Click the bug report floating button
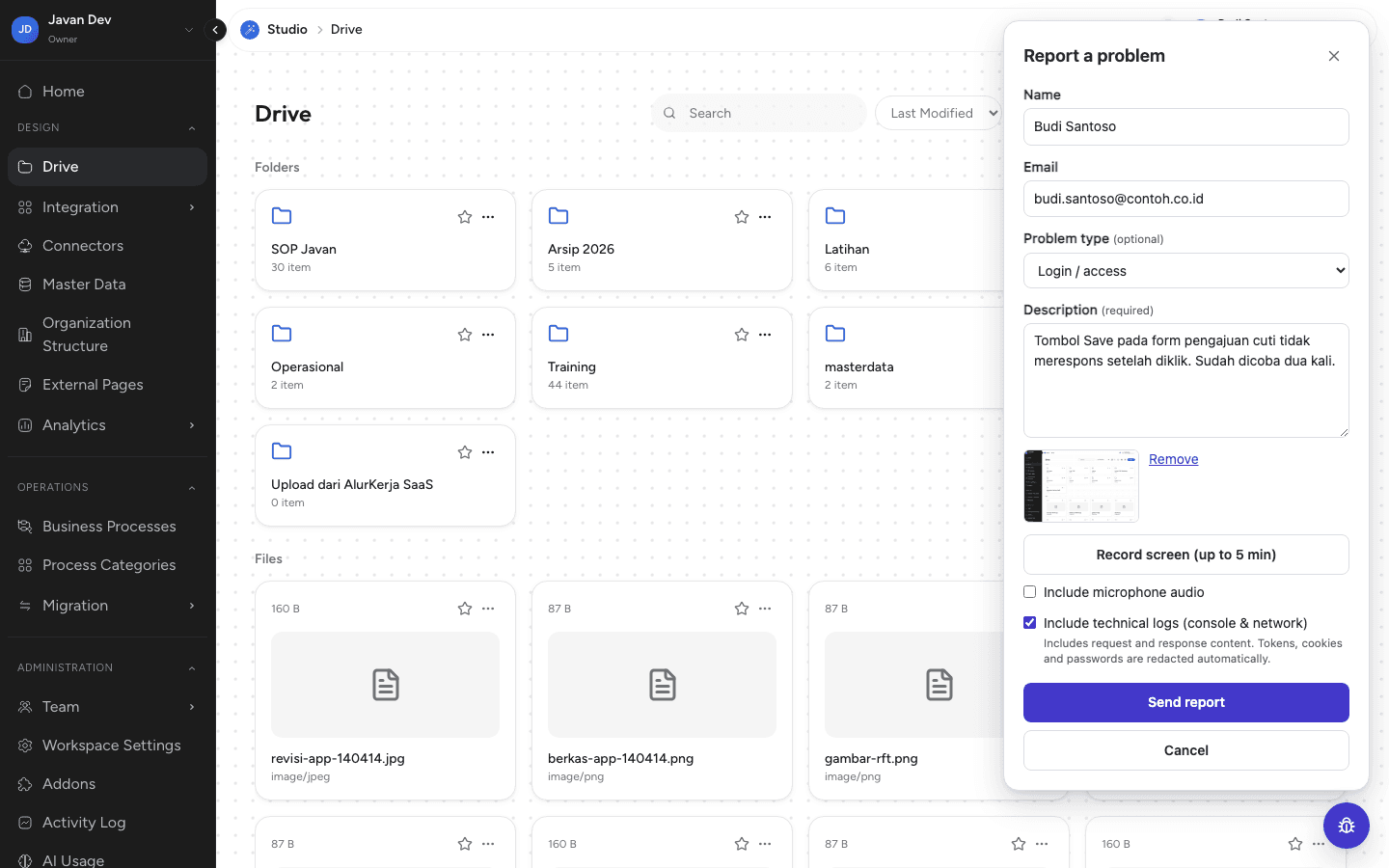The height and width of the screenshot is (868, 1389). point(1347,826)
